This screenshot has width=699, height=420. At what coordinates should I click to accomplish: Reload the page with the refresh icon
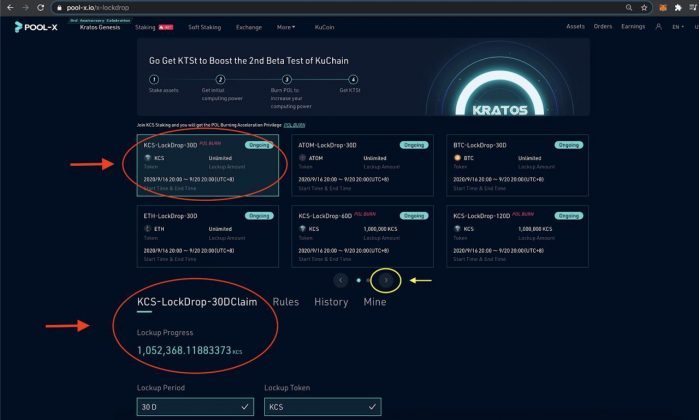click(x=40, y=8)
